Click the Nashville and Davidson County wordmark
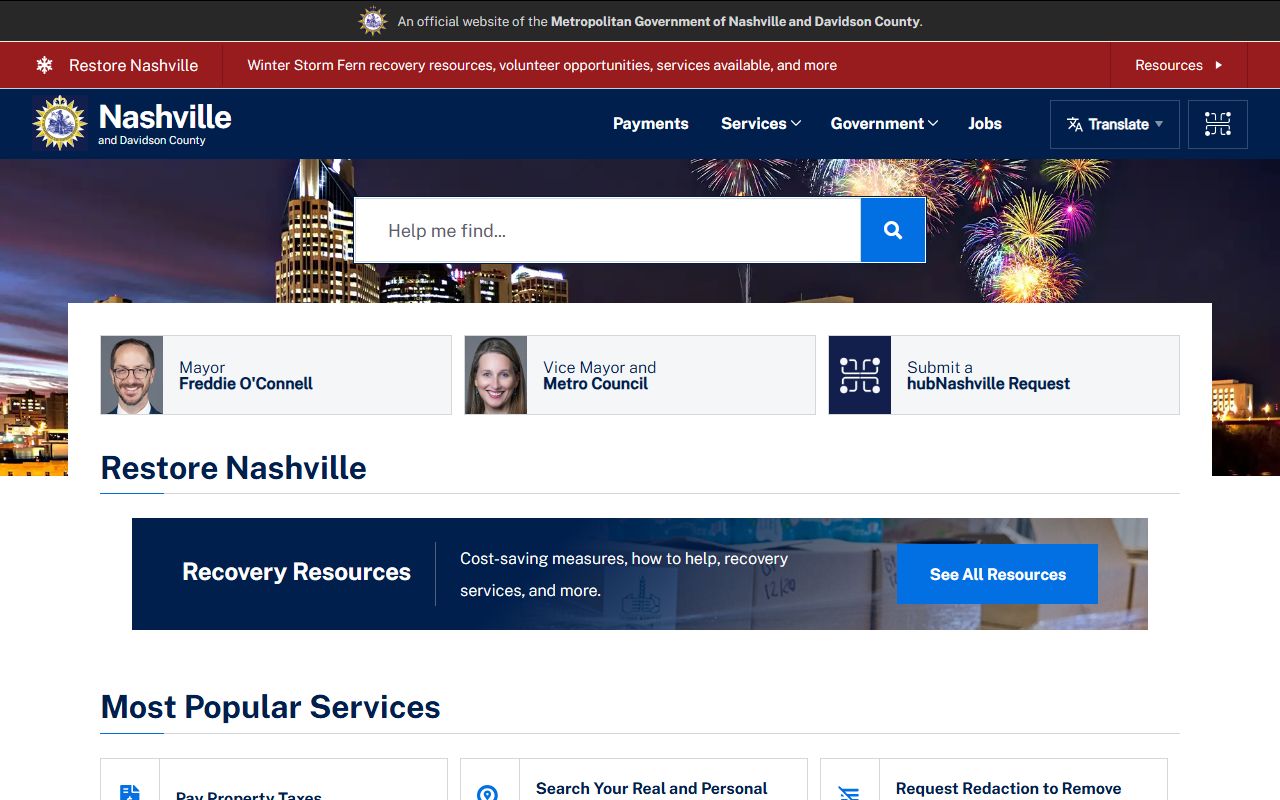Viewport: 1280px width, 800px height. [165, 124]
